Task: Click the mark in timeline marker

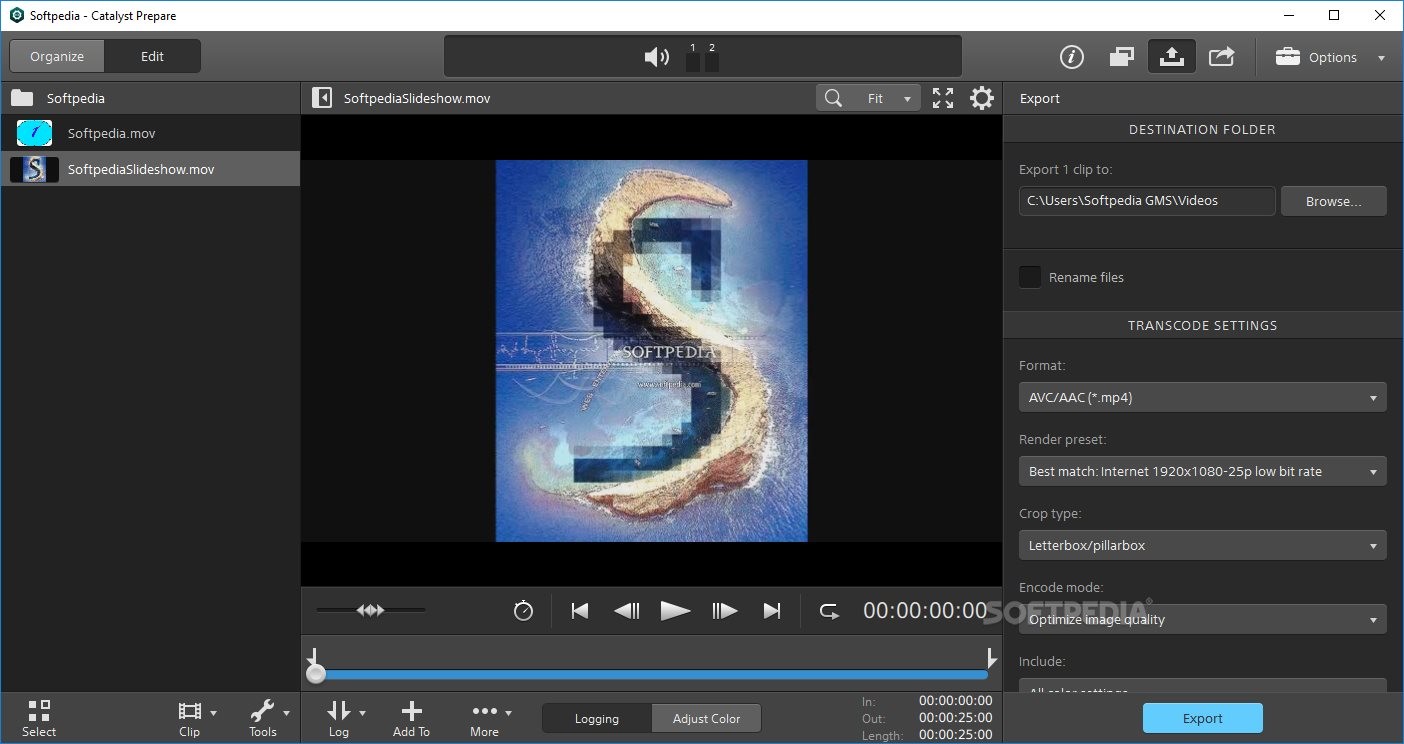Action: 313,655
